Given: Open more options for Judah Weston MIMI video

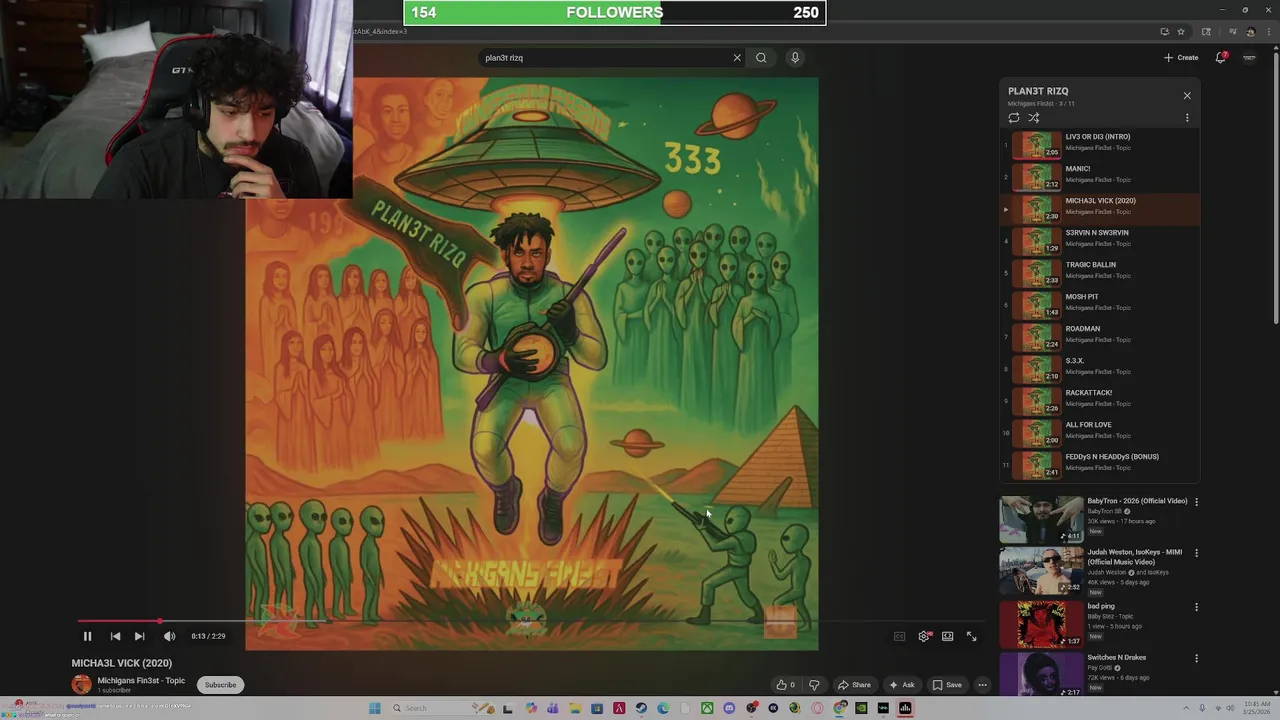Looking at the screenshot, I should click(1196, 553).
